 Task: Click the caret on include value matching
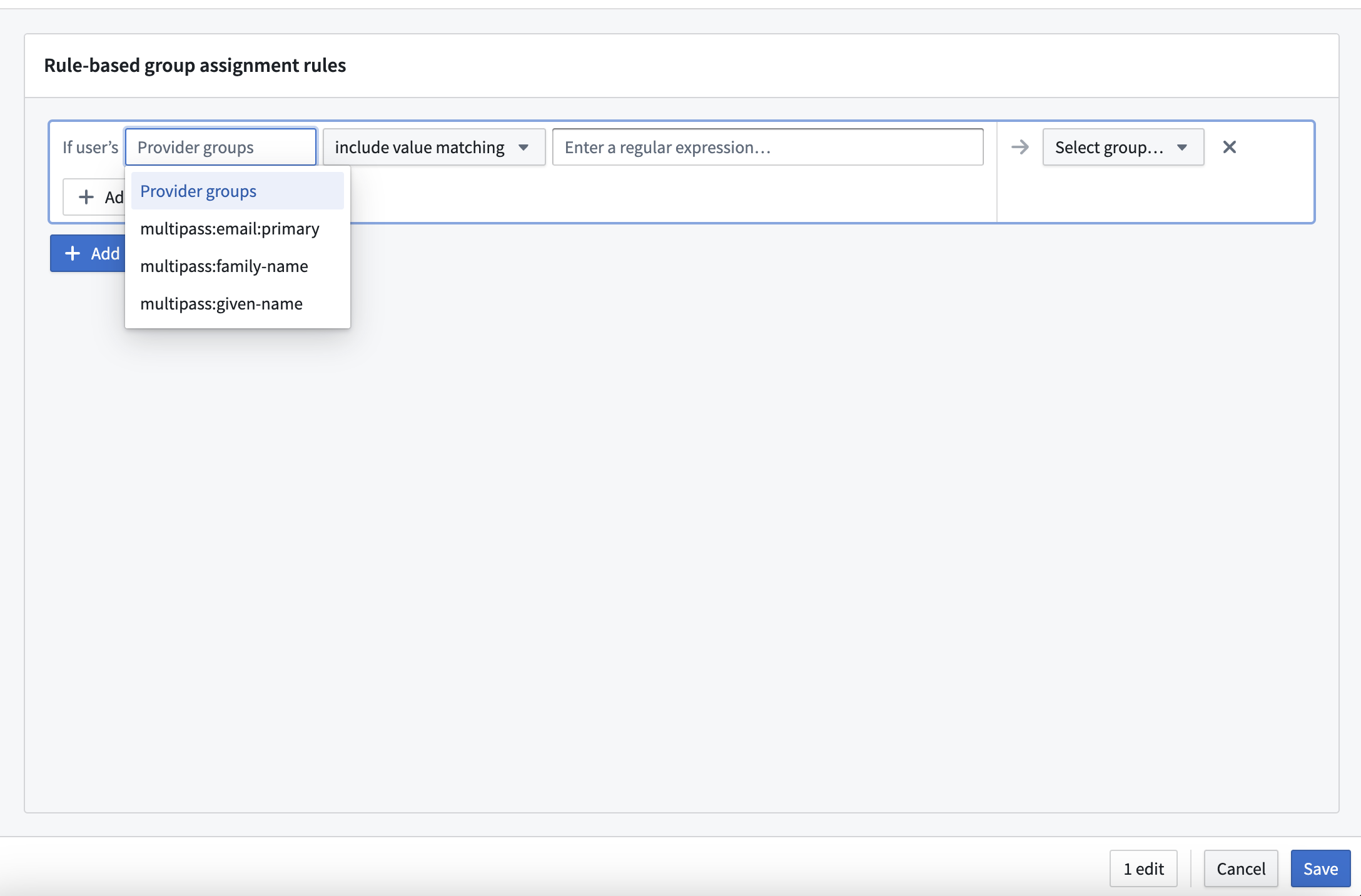524,148
